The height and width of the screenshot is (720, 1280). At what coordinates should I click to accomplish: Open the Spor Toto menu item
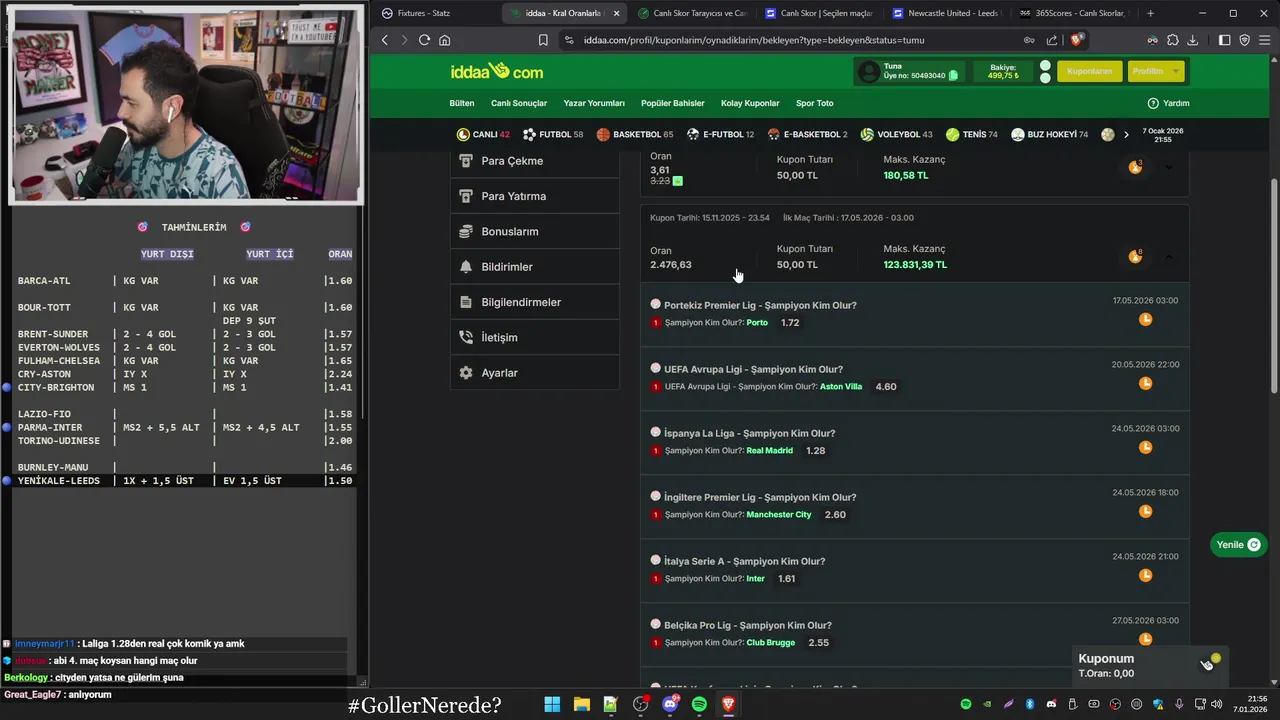click(815, 103)
